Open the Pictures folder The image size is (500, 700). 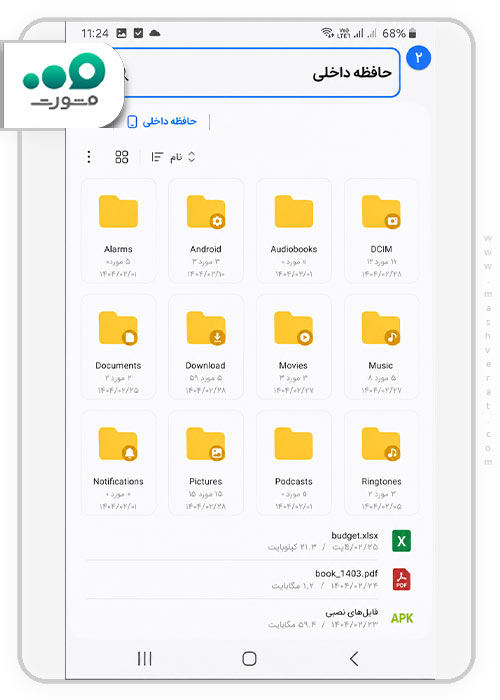coord(206,462)
